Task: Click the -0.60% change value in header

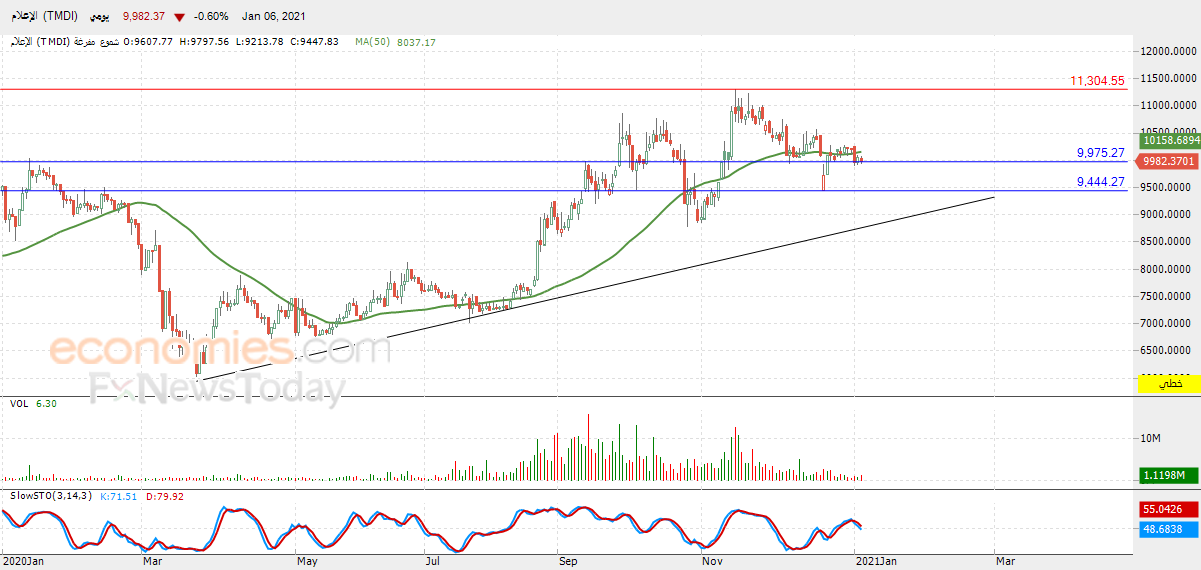Action: click(x=212, y=17)
